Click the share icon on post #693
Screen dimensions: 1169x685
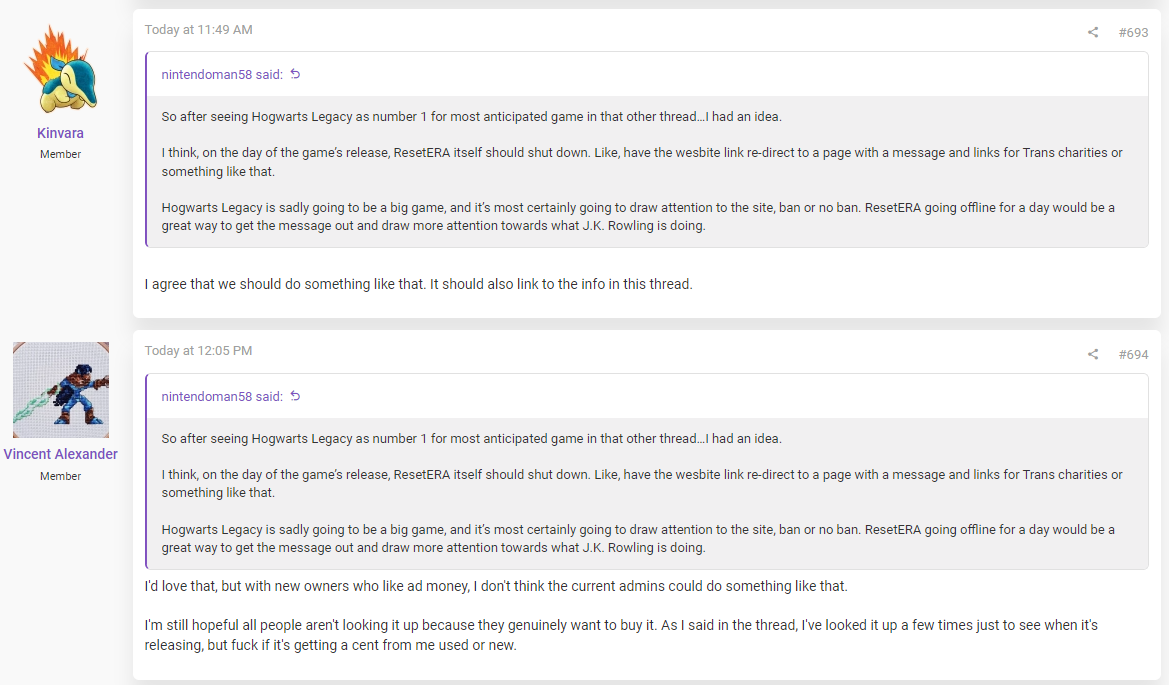1093,32
